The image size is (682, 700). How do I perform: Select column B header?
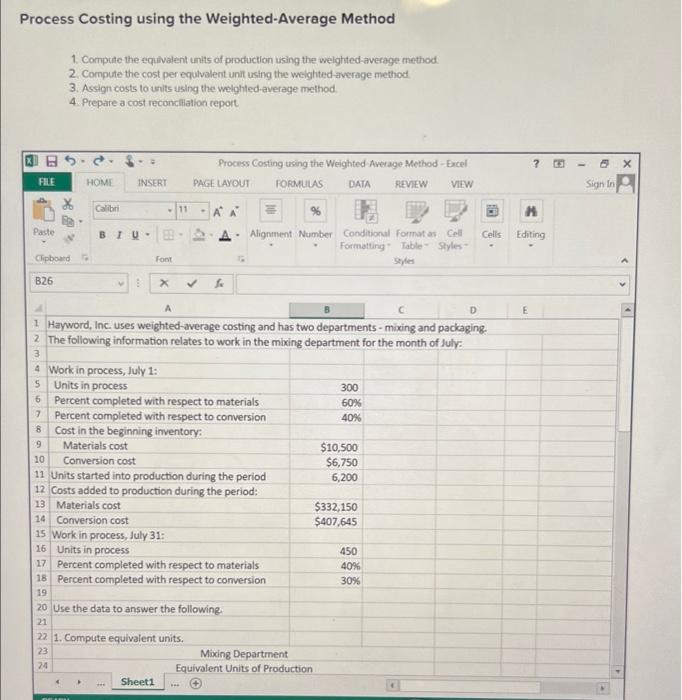coord(327,310)
